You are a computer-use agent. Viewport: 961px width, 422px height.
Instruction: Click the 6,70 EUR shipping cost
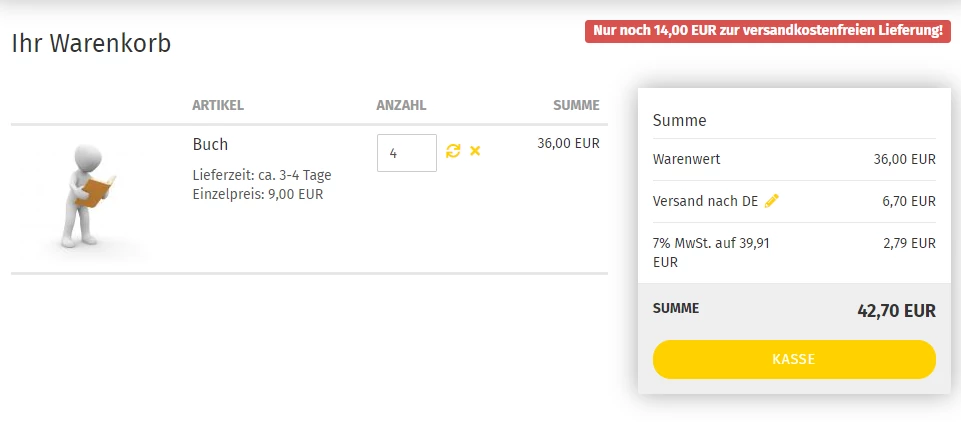[910, 202]
